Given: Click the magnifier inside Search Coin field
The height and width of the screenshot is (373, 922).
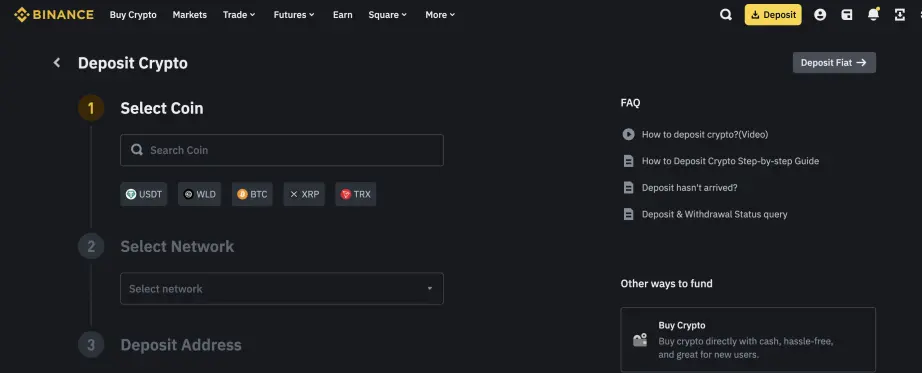Looking at the screenshot, I should pyautogui.click(x=137, y=150).
